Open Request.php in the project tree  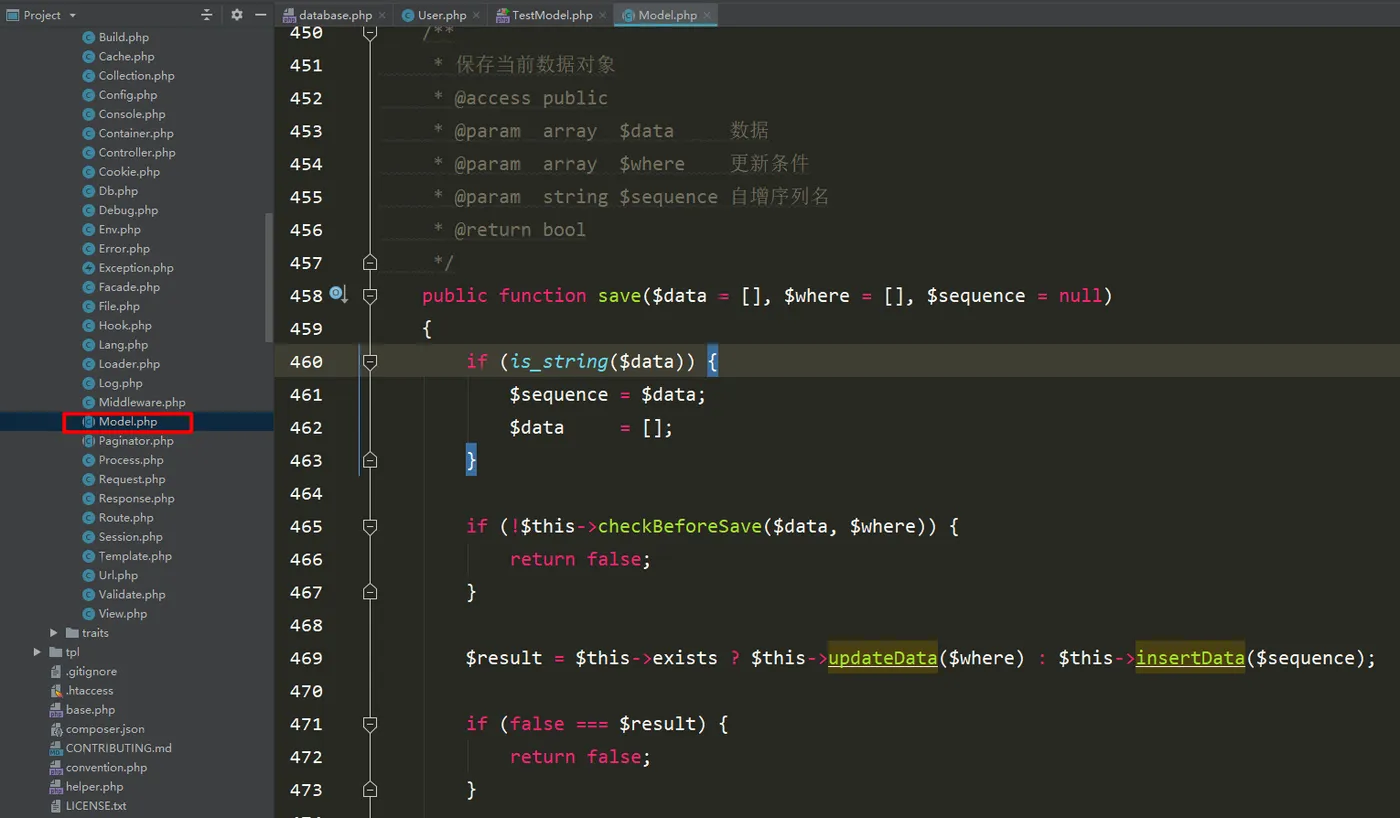tap(132, 479)
